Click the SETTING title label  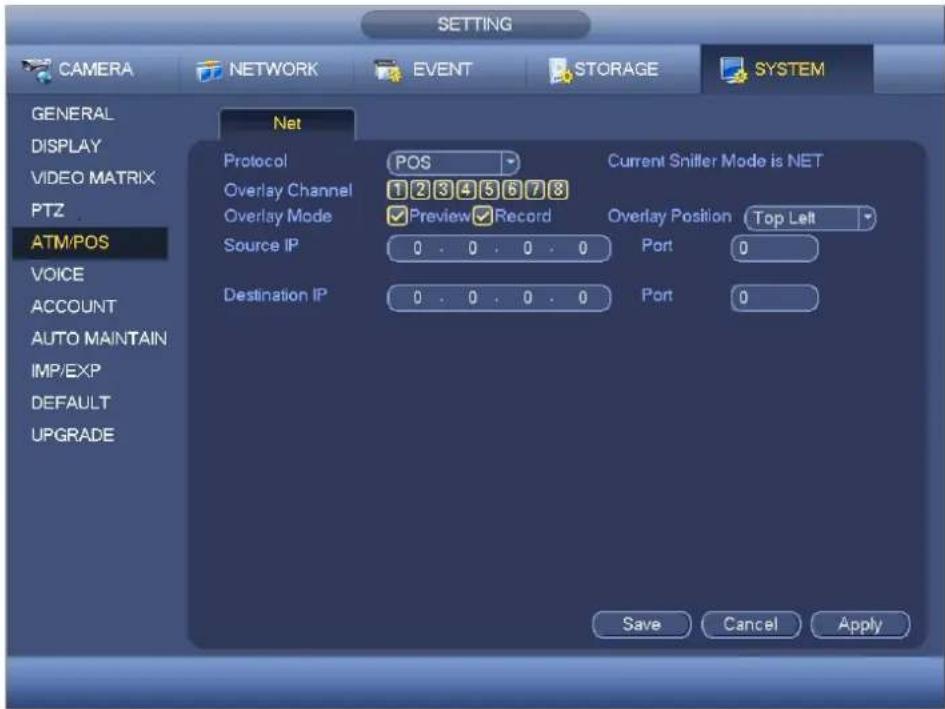click(x=475, y=24)
